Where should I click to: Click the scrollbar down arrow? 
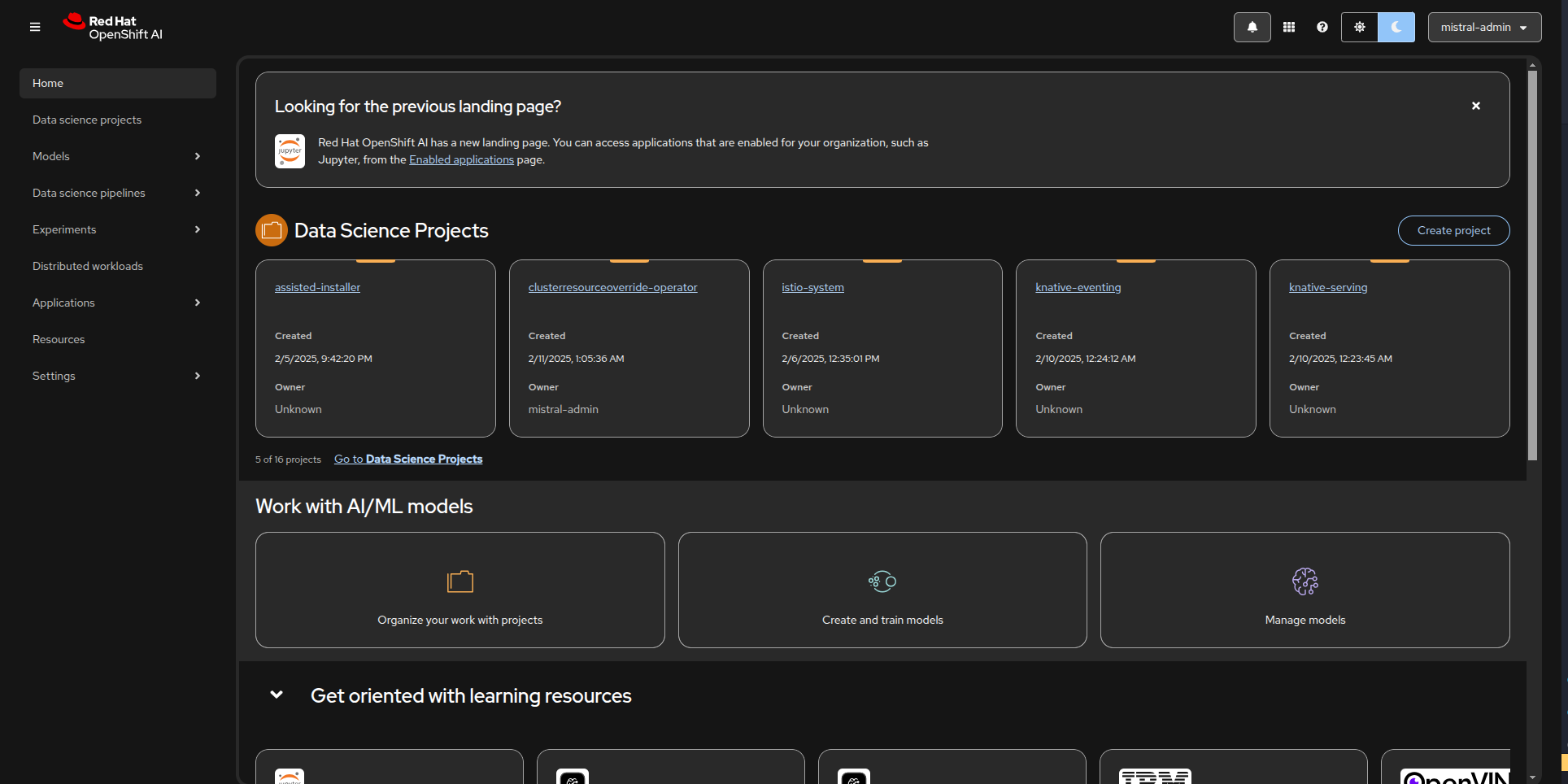(x=1532, y=777)
